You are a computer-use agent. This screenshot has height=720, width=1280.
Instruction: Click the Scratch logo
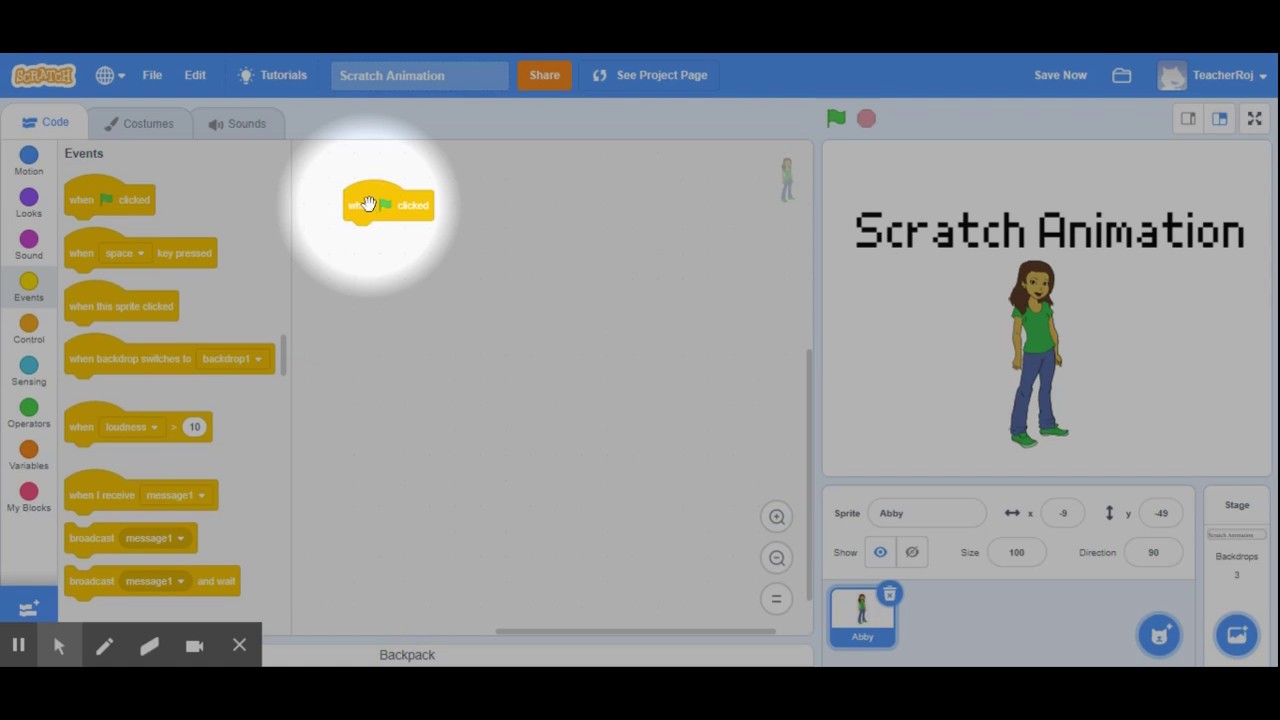43,75
